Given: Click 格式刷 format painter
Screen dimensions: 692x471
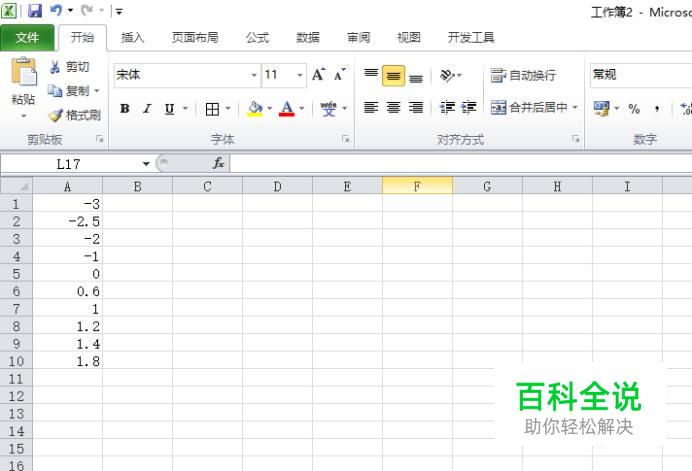Looking at the screenshot, I should 75,115.
